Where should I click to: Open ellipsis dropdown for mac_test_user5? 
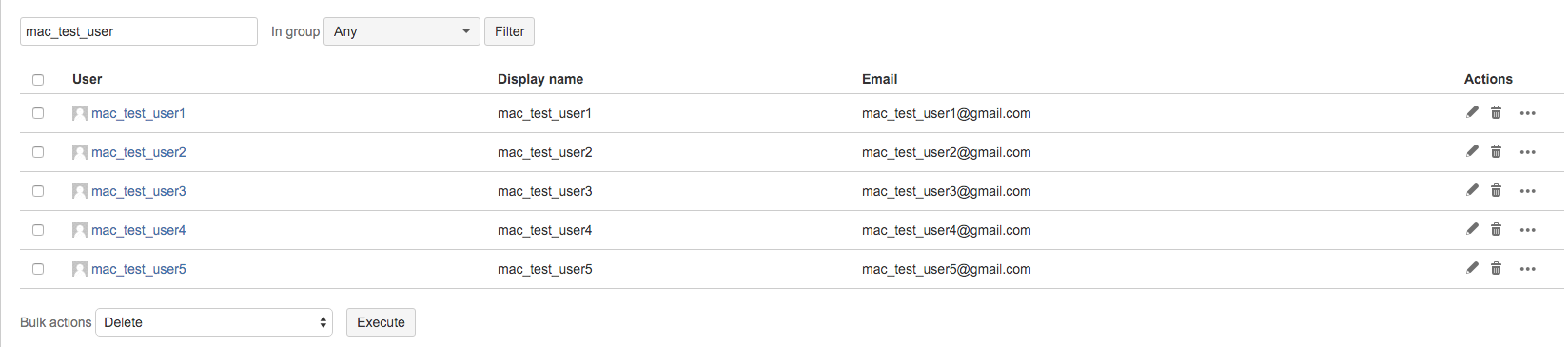(1527, 269)
